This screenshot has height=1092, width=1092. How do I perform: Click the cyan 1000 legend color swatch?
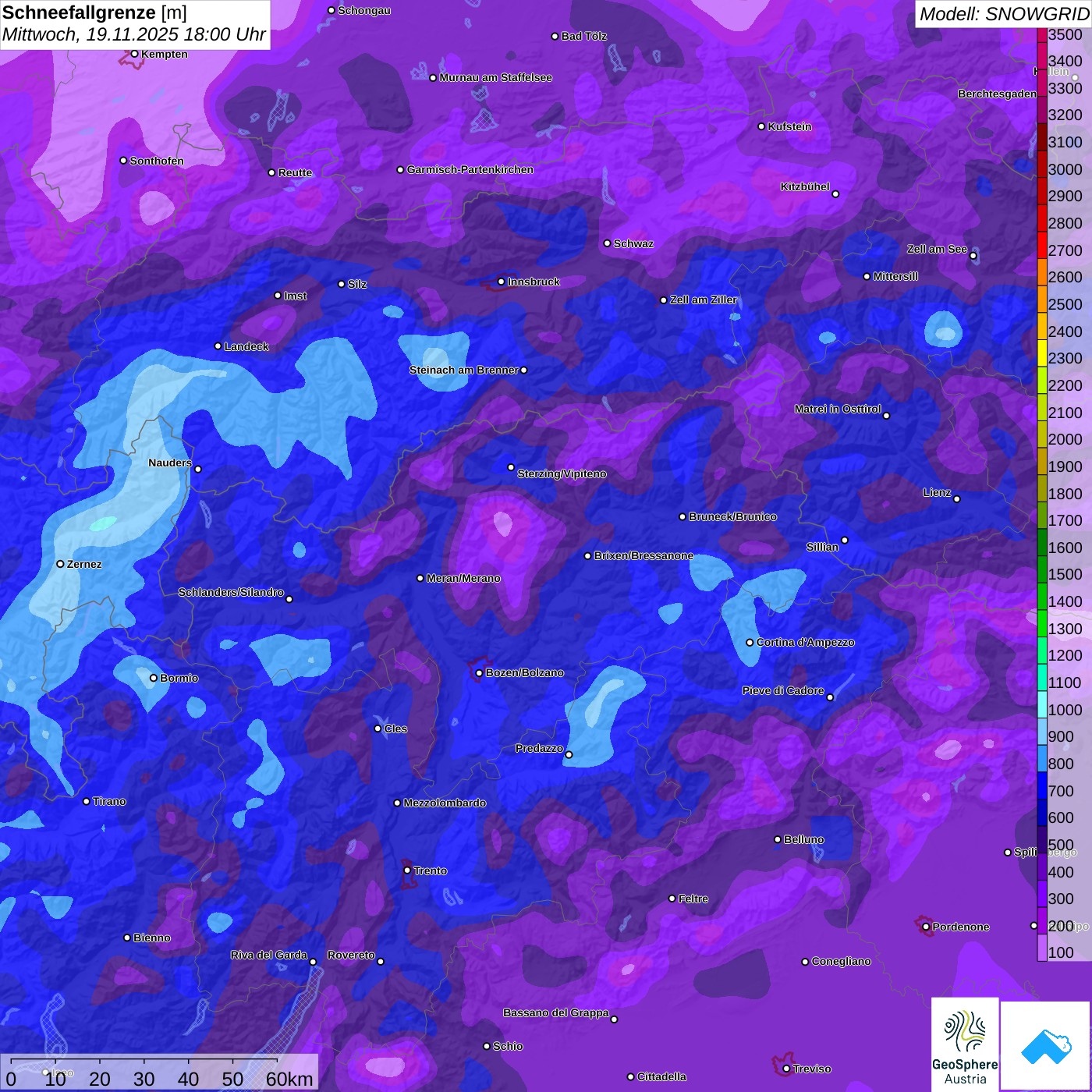1042,704
